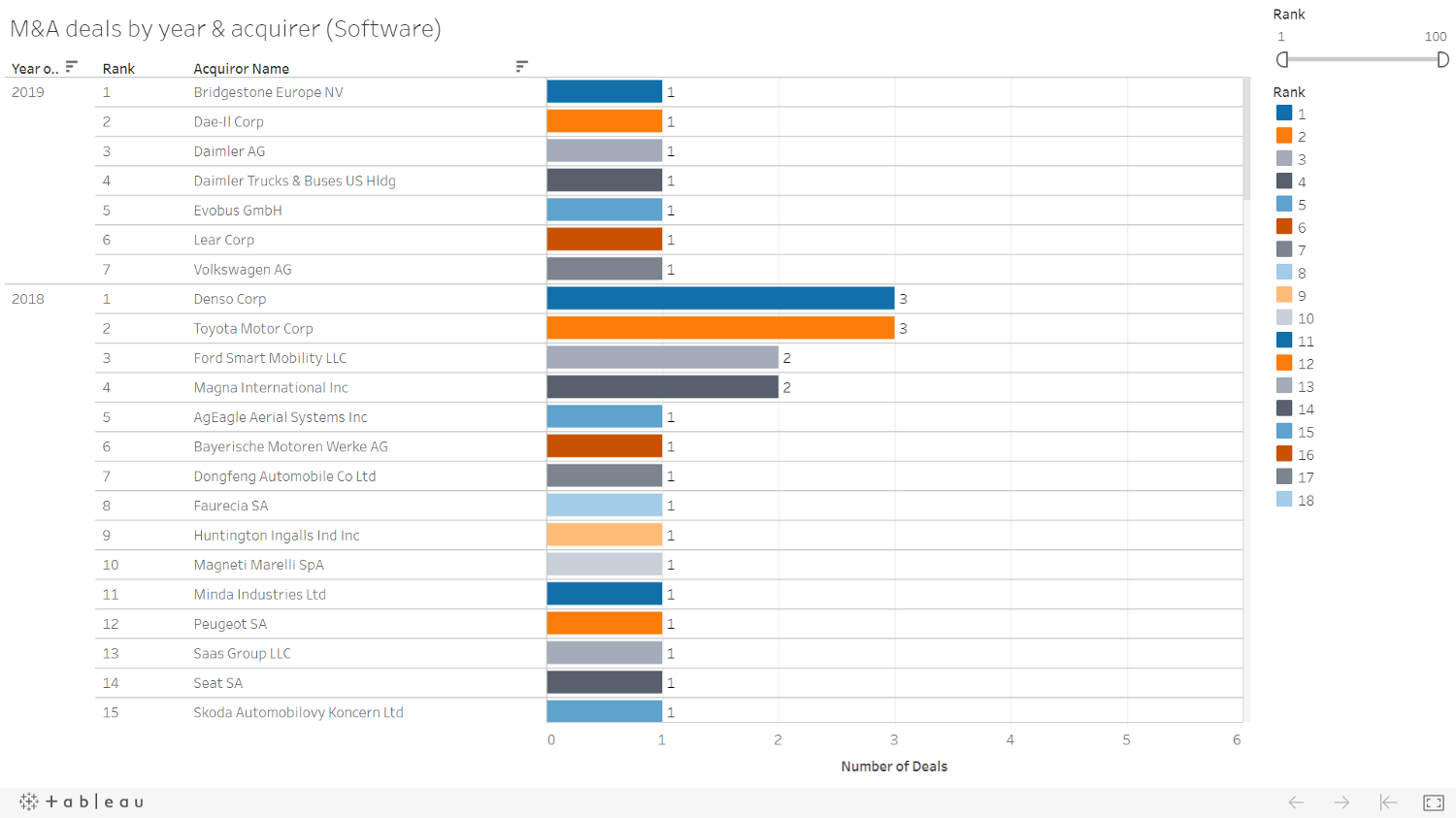Click the Volkswagen AG bar
The width and height of the screenshot is (1456, 818).
605,270
